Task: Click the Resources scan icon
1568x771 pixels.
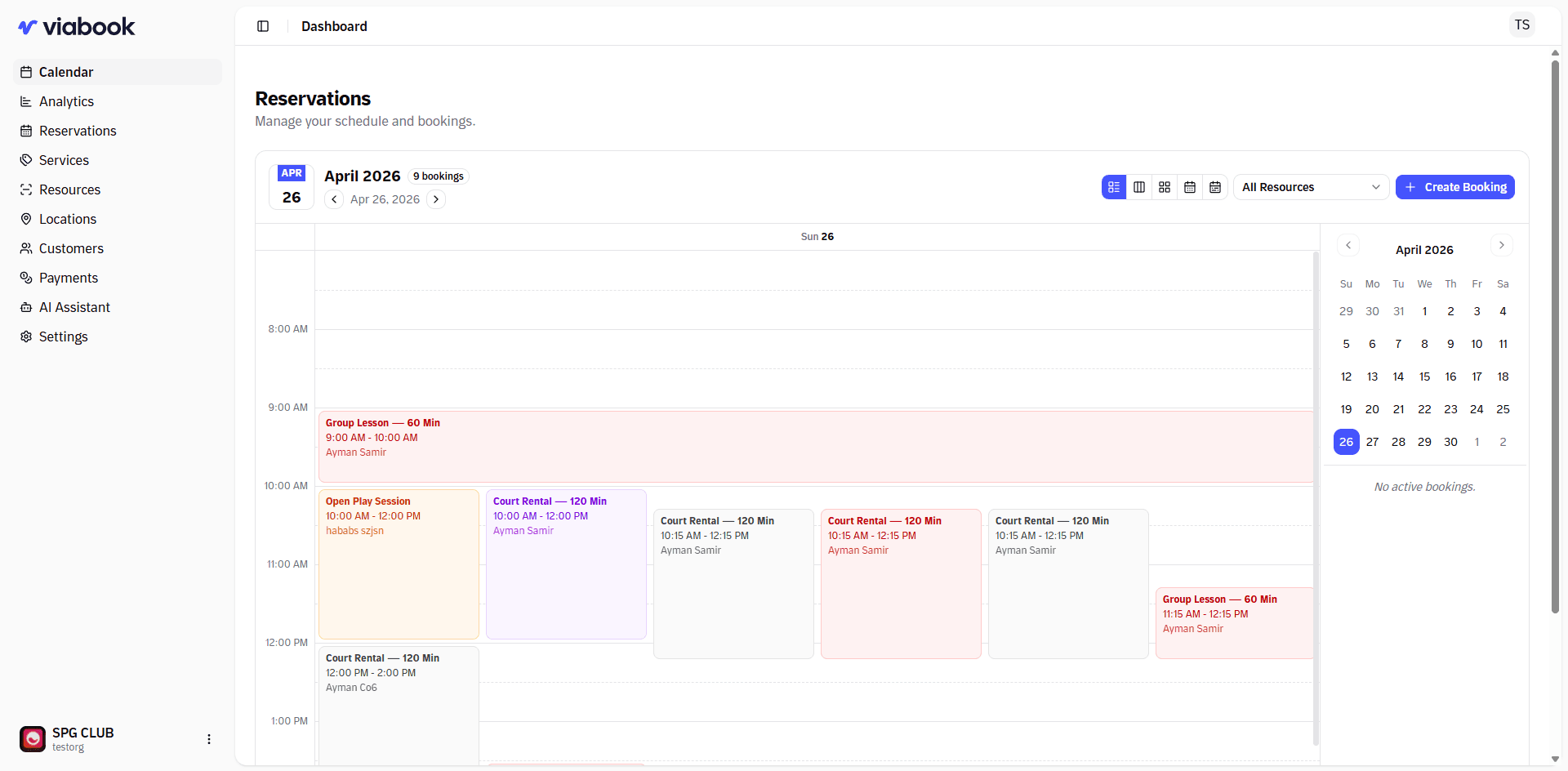Action: [26, 189]
